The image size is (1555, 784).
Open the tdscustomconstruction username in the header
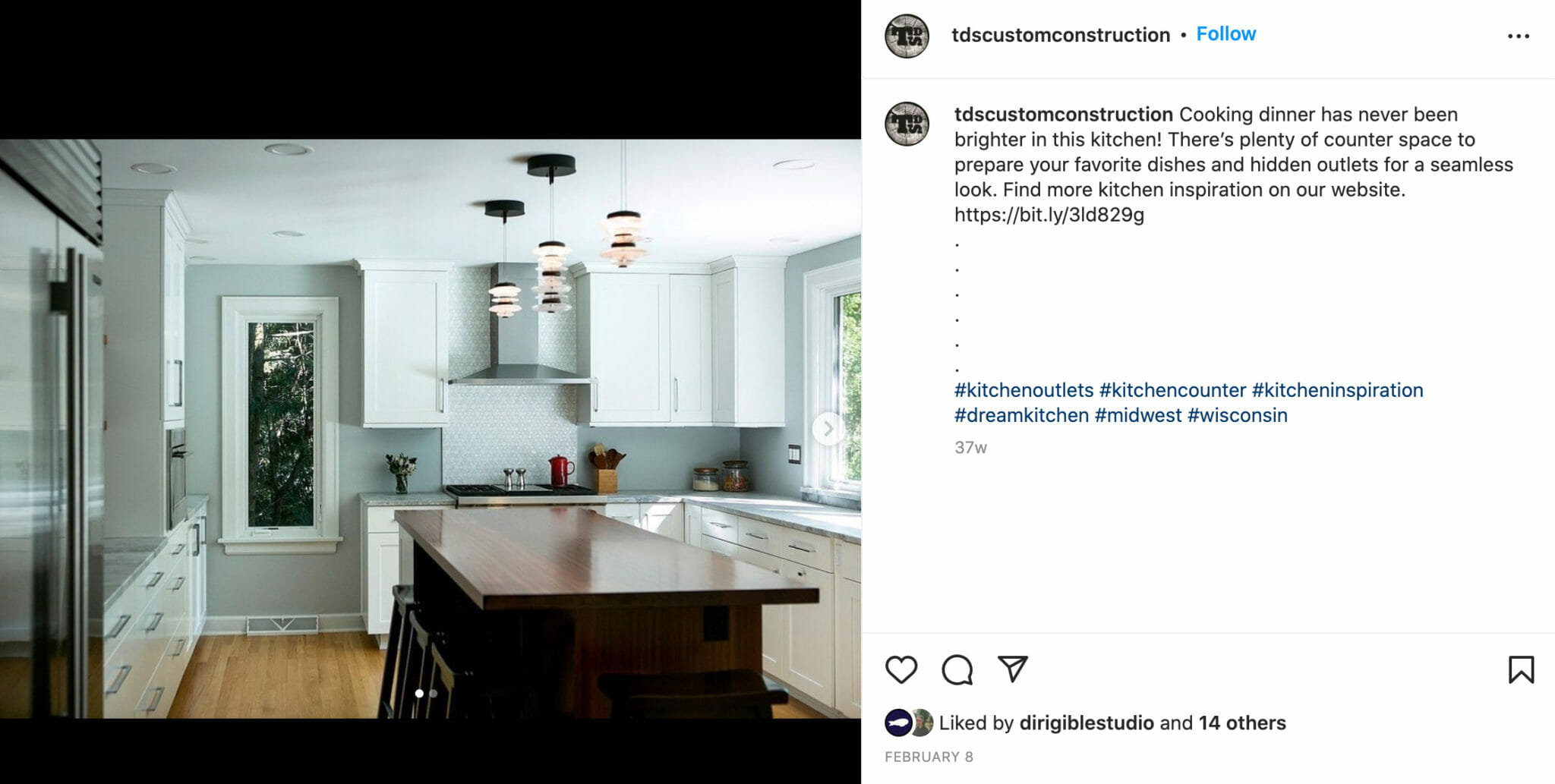click(1061, 35)
